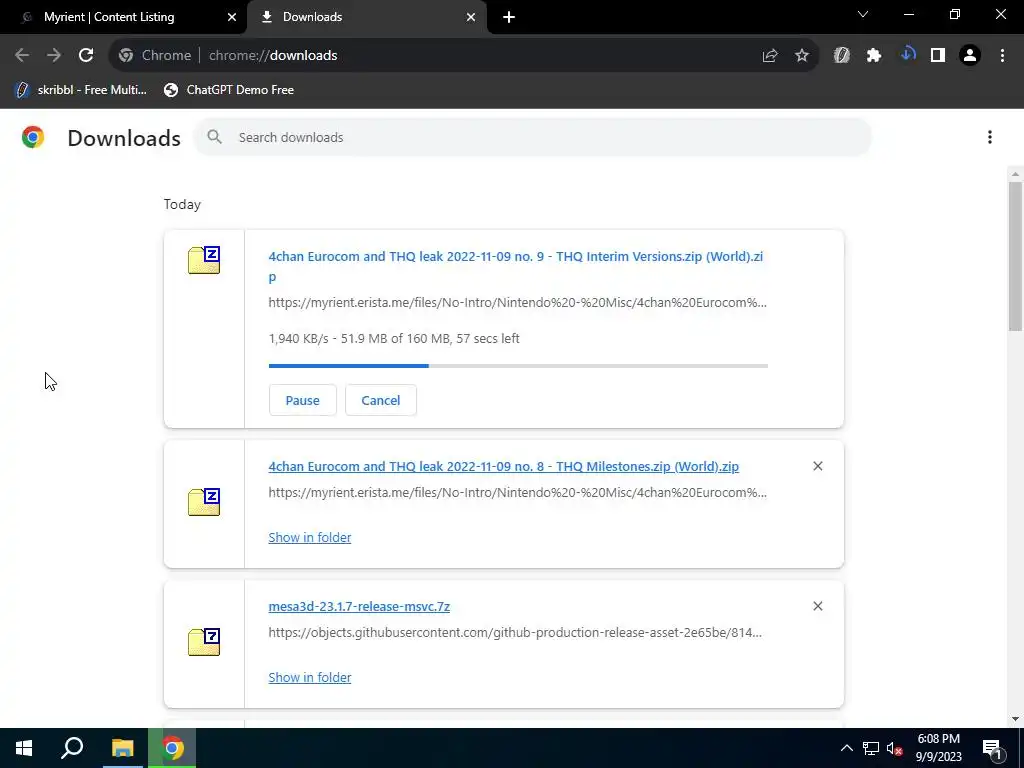Open the toolbar download-manager extension icon
1024x768 pixels.
tap(907, 55)
